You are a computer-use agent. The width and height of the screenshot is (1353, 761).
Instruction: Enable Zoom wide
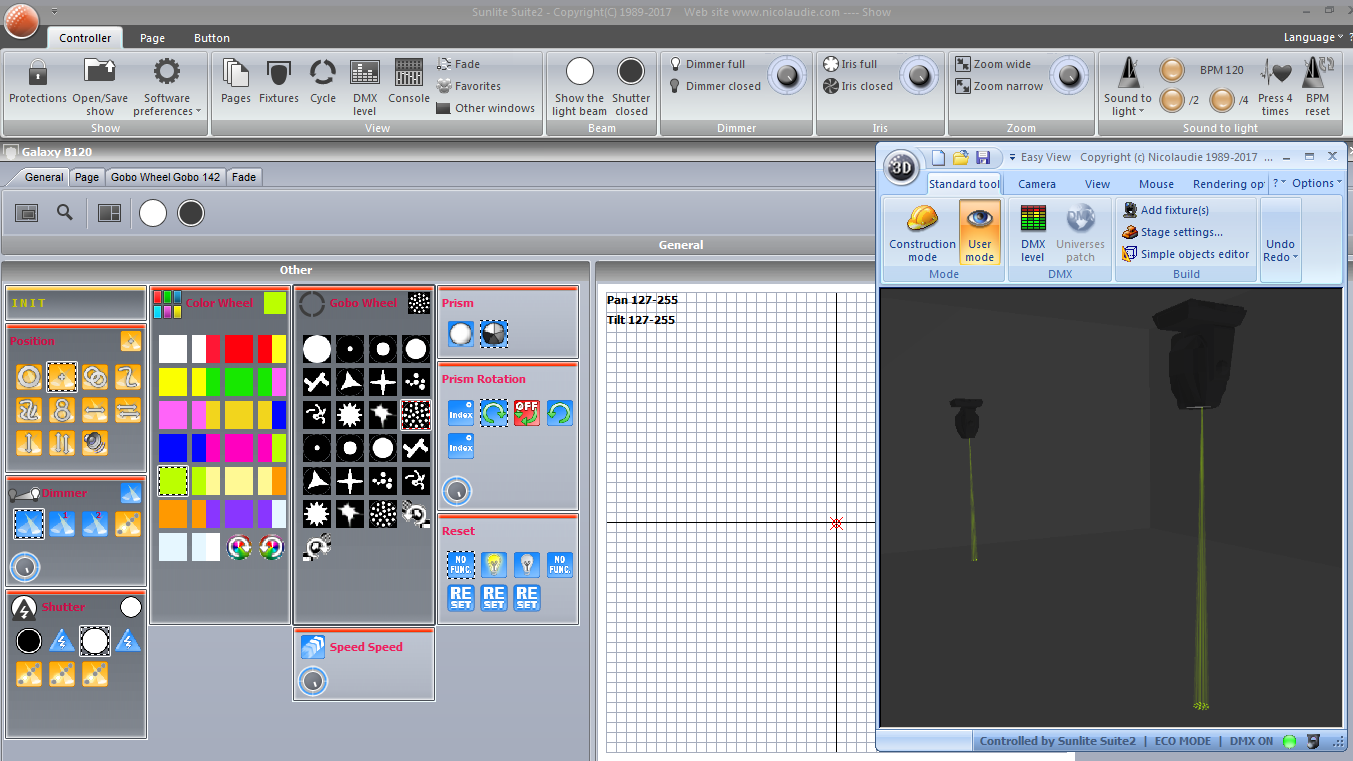993,64
